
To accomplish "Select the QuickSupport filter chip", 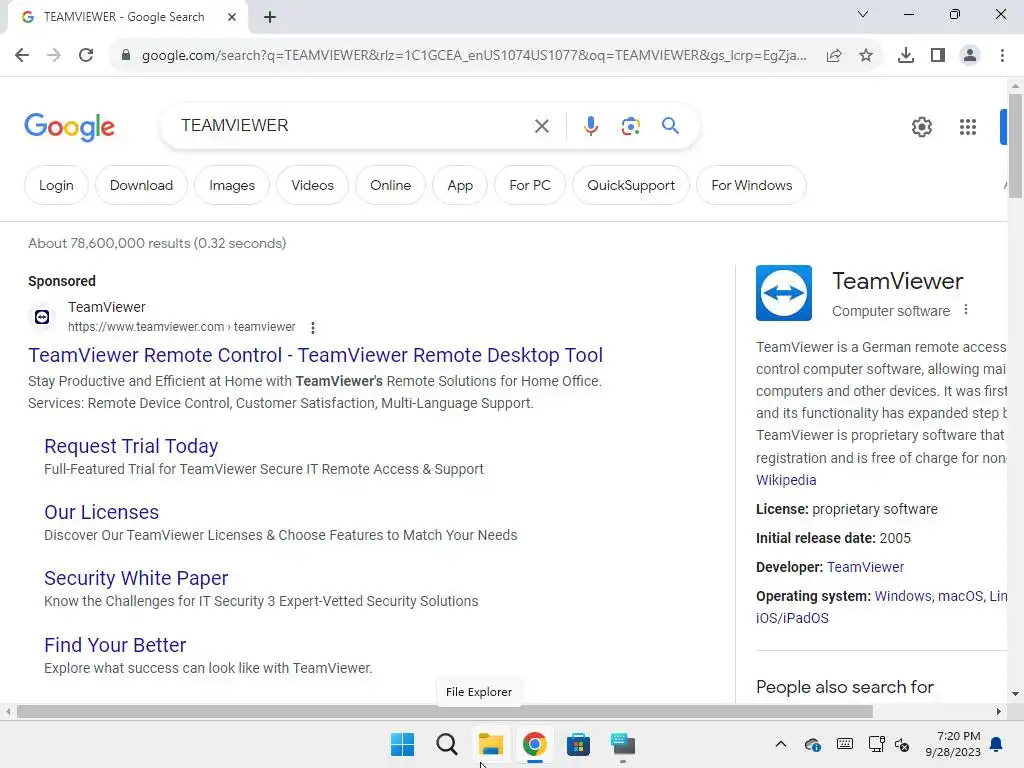I will tap(631, 185).
